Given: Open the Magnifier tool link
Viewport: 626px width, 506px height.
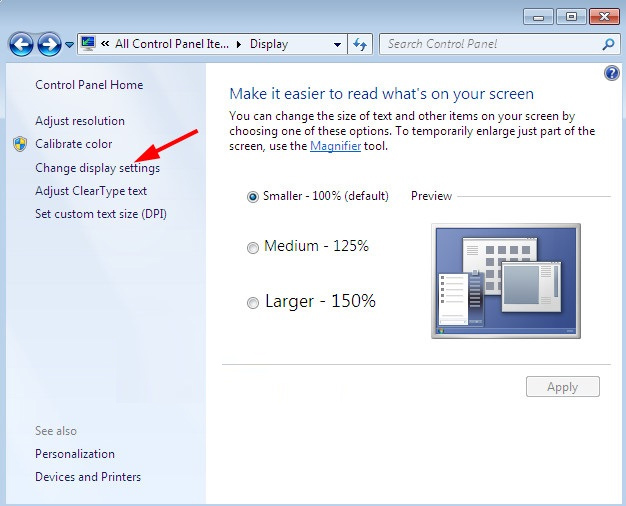Looking at the screenshot, I should click(335, 146).
